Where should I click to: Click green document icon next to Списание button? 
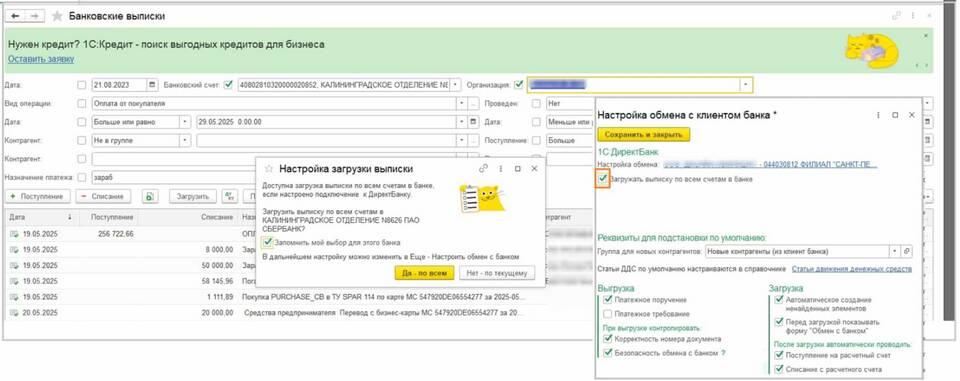coord(150,197)
